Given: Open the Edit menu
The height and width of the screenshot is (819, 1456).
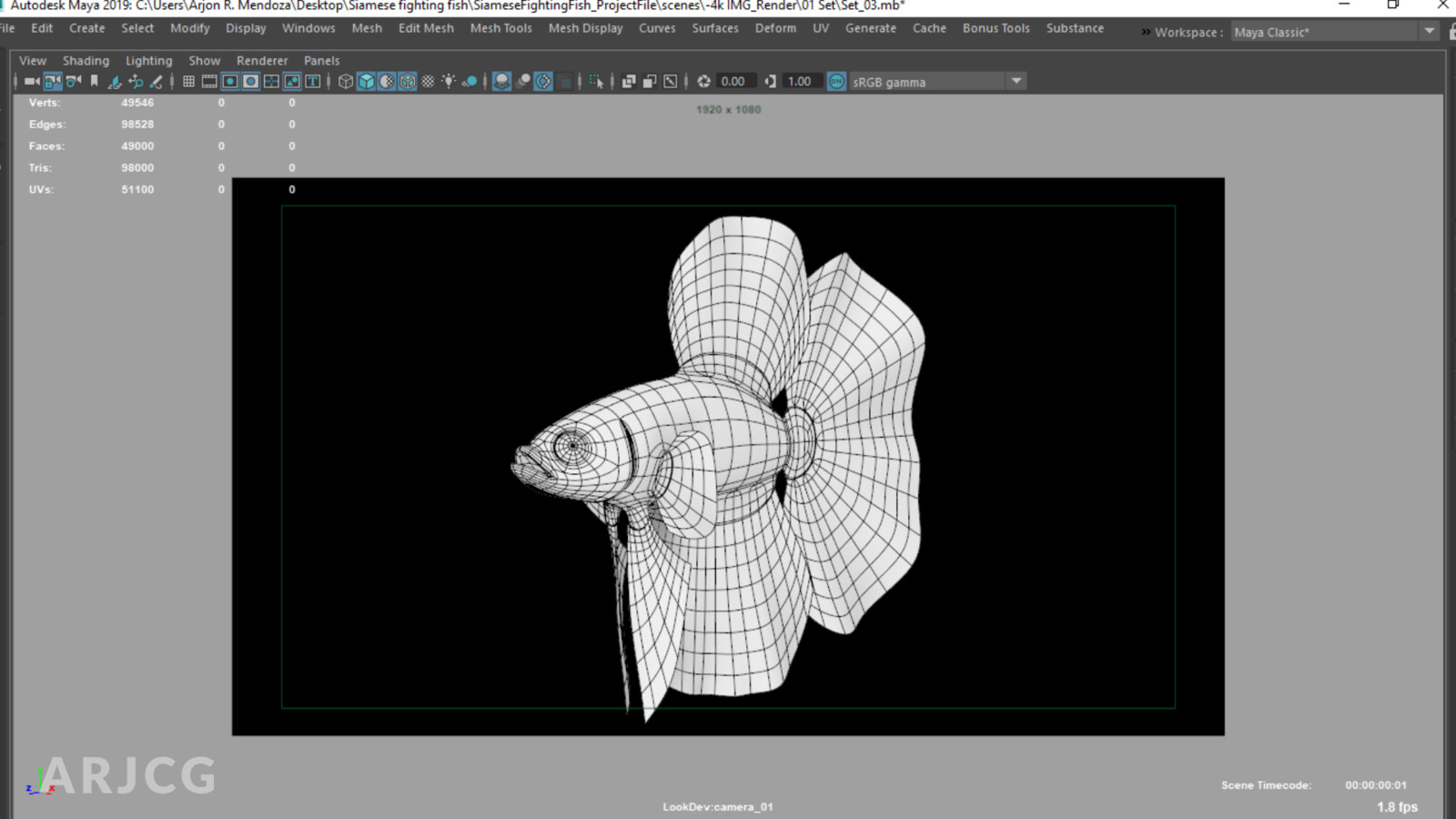Looking at the screenshot, I should coord(42,28).
